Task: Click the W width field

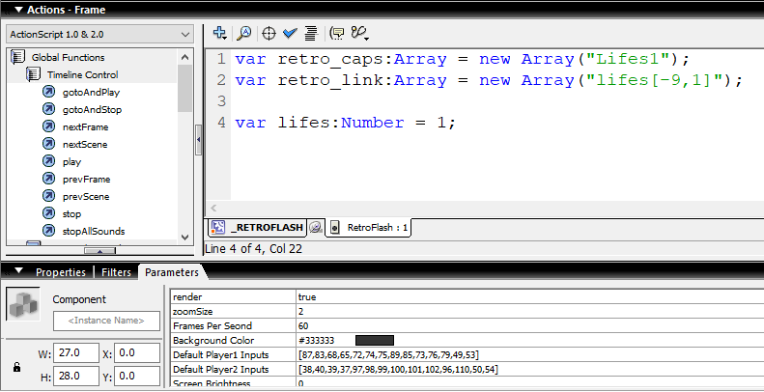Action: 76,353
